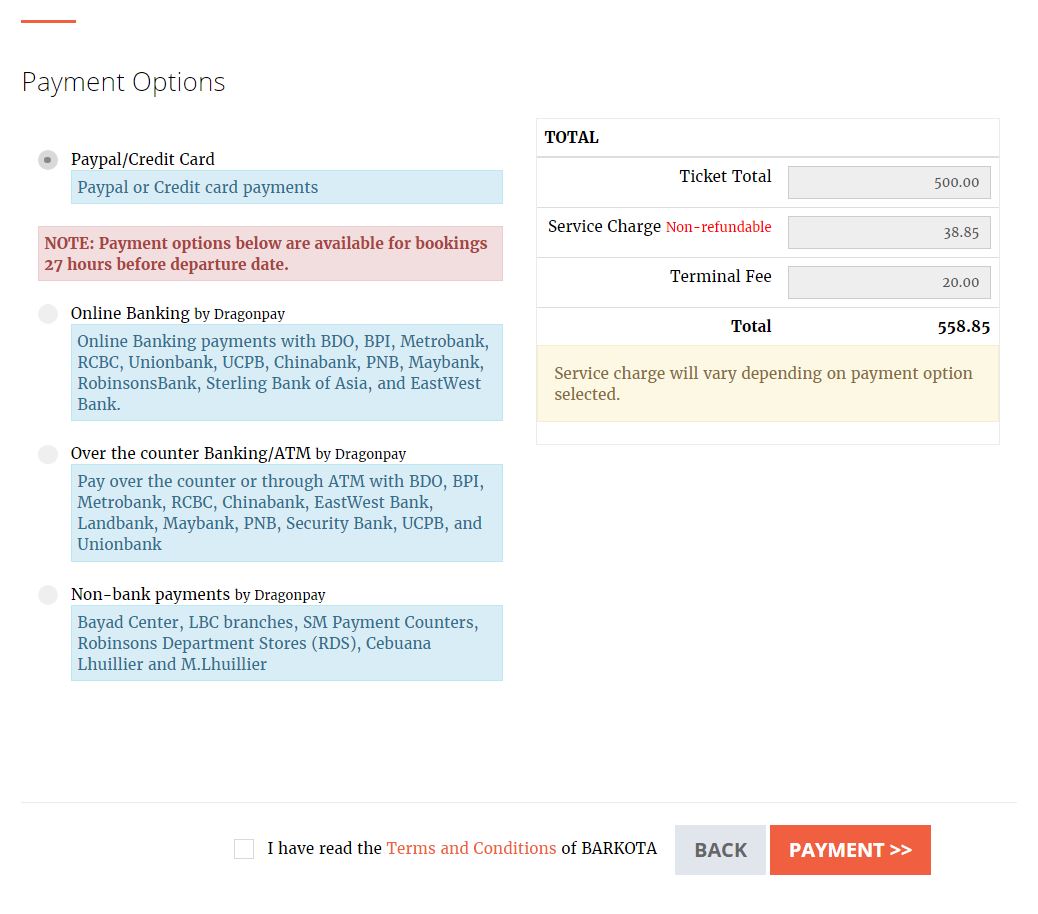Click the Service Charge label
The width and height of the screenshot is (1038, 914).
pyautogui.click(x=604, y=226)
